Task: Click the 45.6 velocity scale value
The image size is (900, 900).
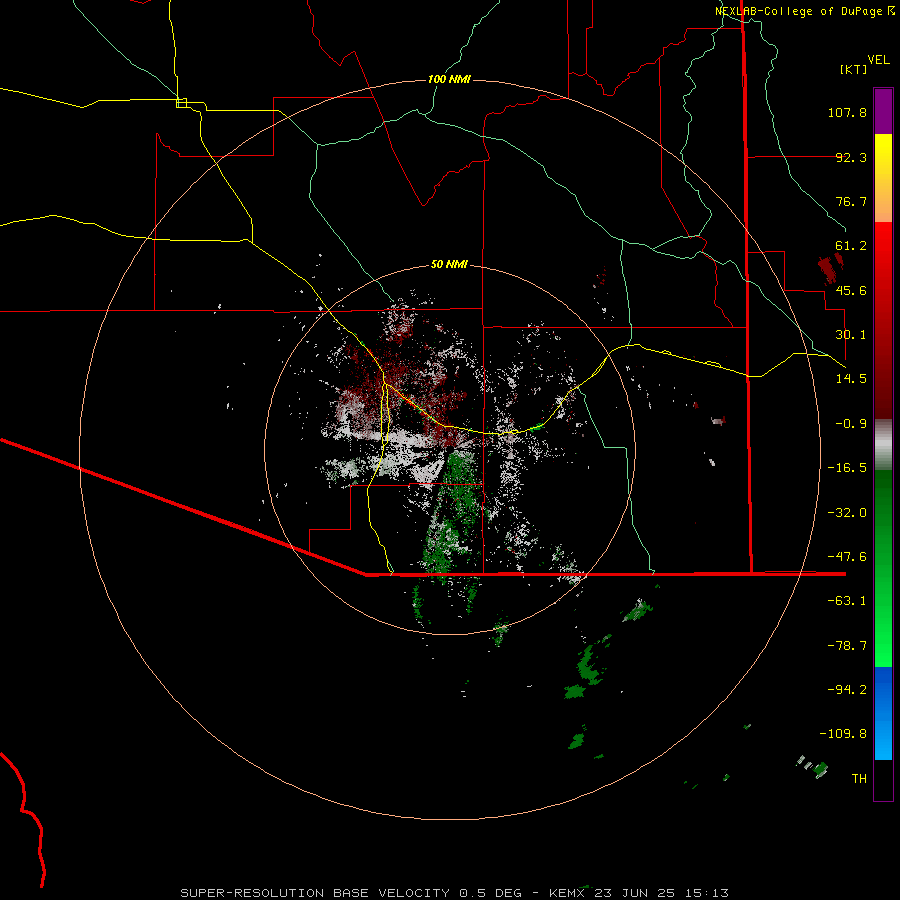Action: 851,290
